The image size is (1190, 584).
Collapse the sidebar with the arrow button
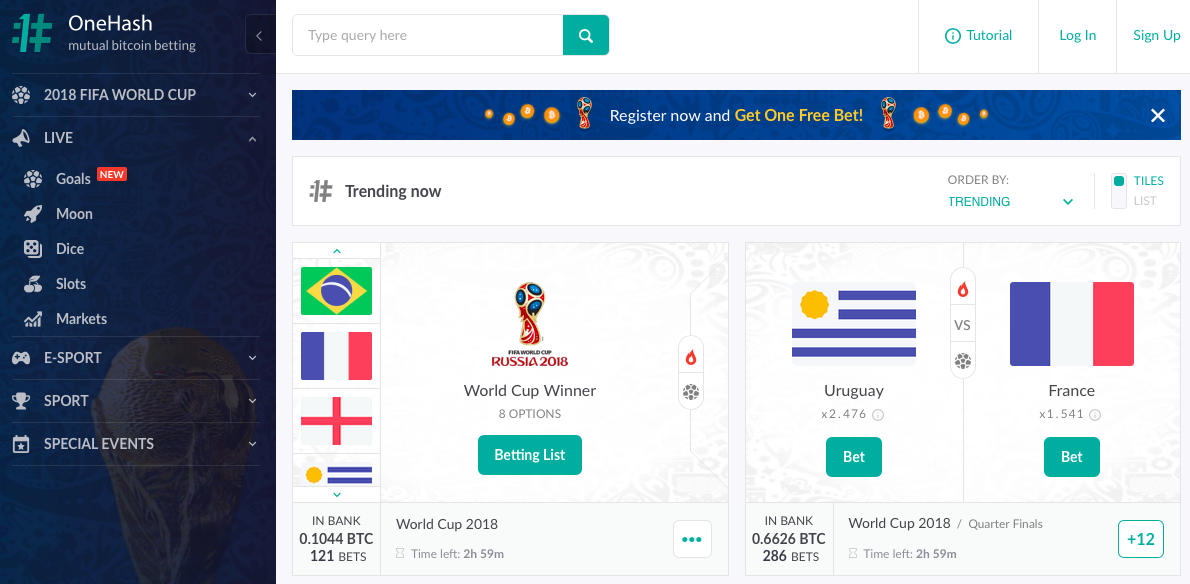click(260, 35)
